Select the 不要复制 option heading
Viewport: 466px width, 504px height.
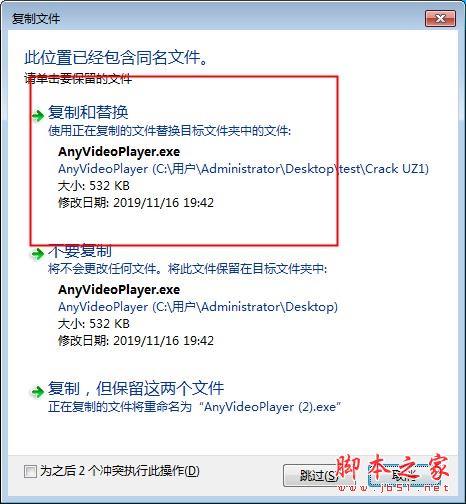pyautogui.click(x=80, y=251)
